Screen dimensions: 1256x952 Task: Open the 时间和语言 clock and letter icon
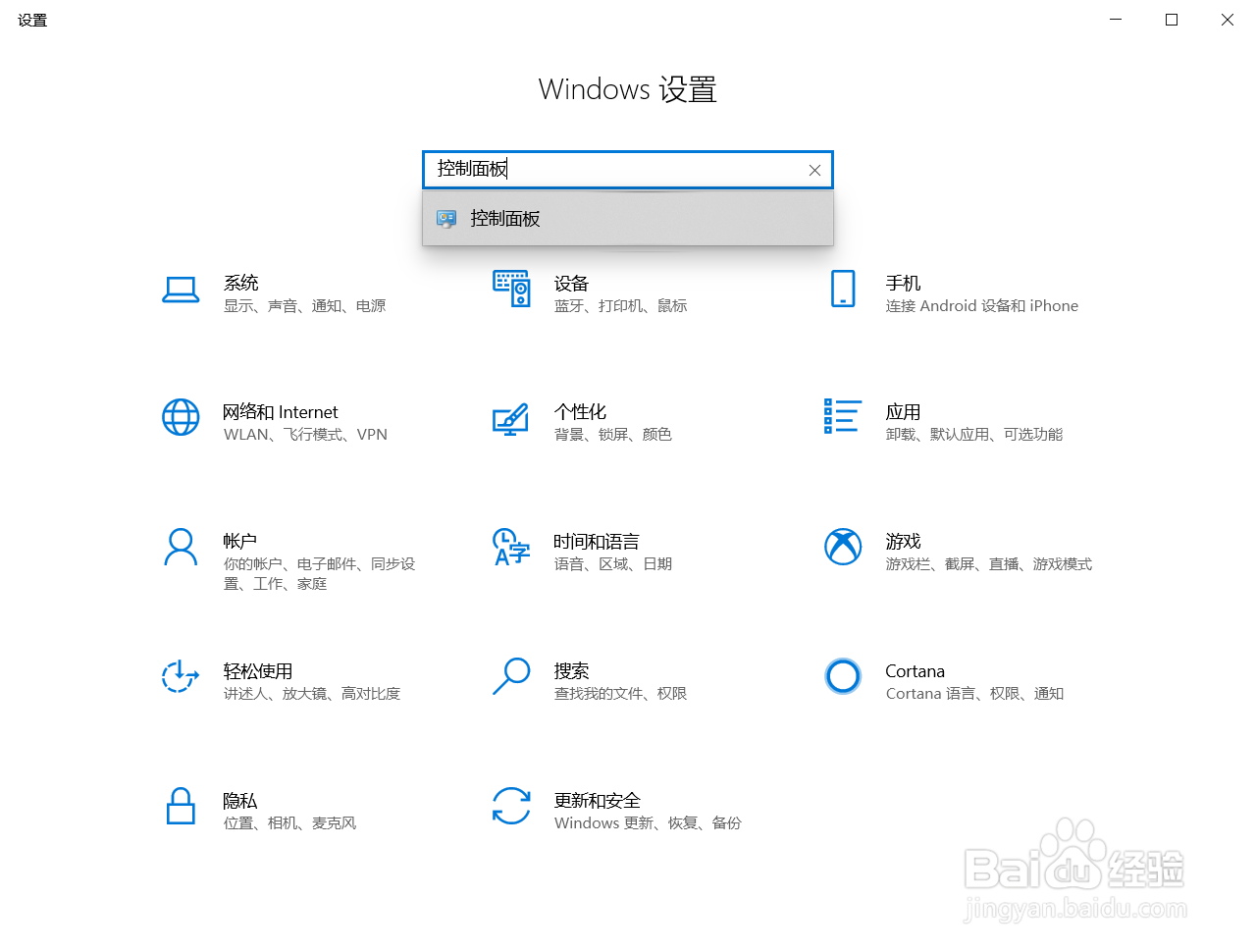[x=511, y=547]
